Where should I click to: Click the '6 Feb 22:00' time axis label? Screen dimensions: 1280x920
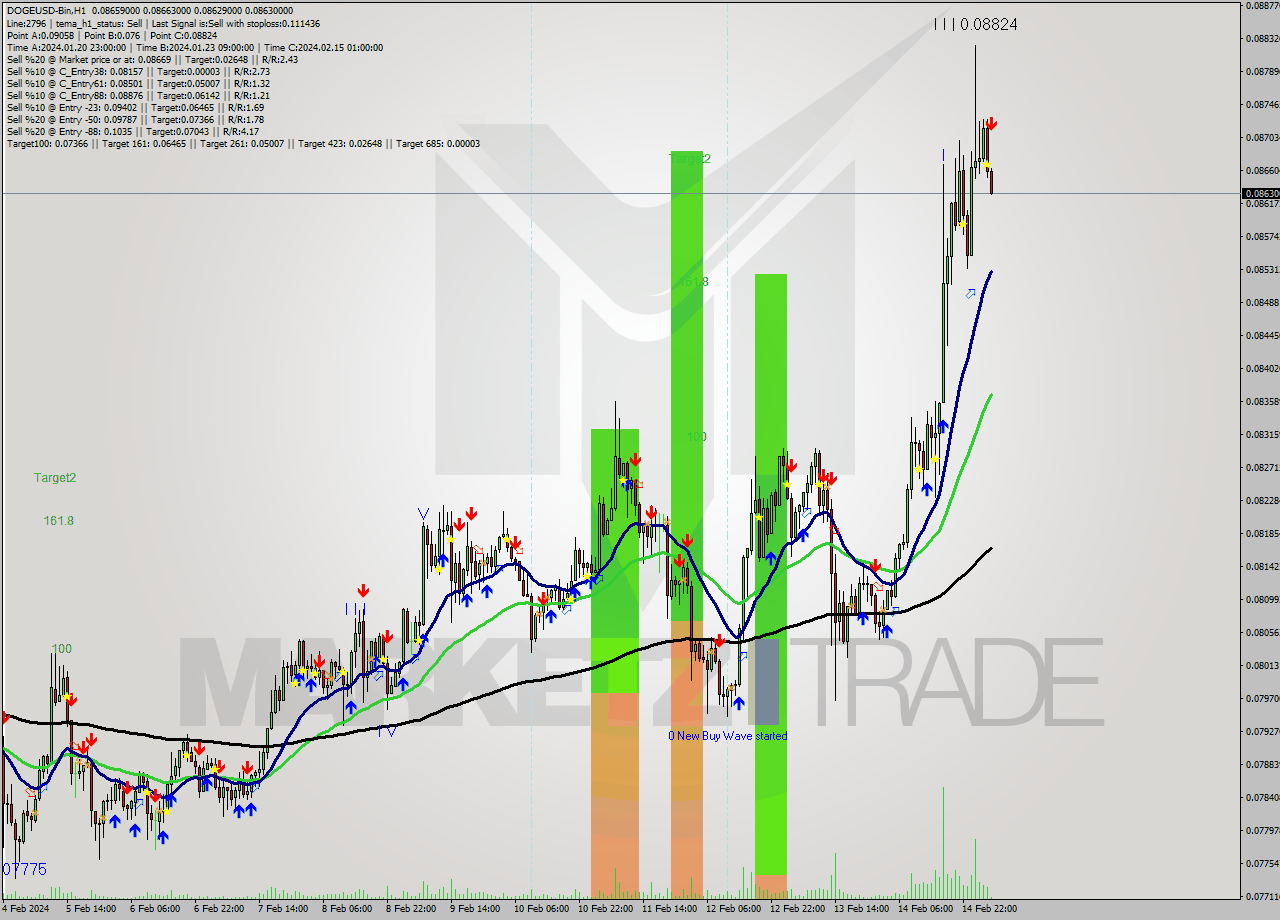pyautogui.click(x=218, y=909)
